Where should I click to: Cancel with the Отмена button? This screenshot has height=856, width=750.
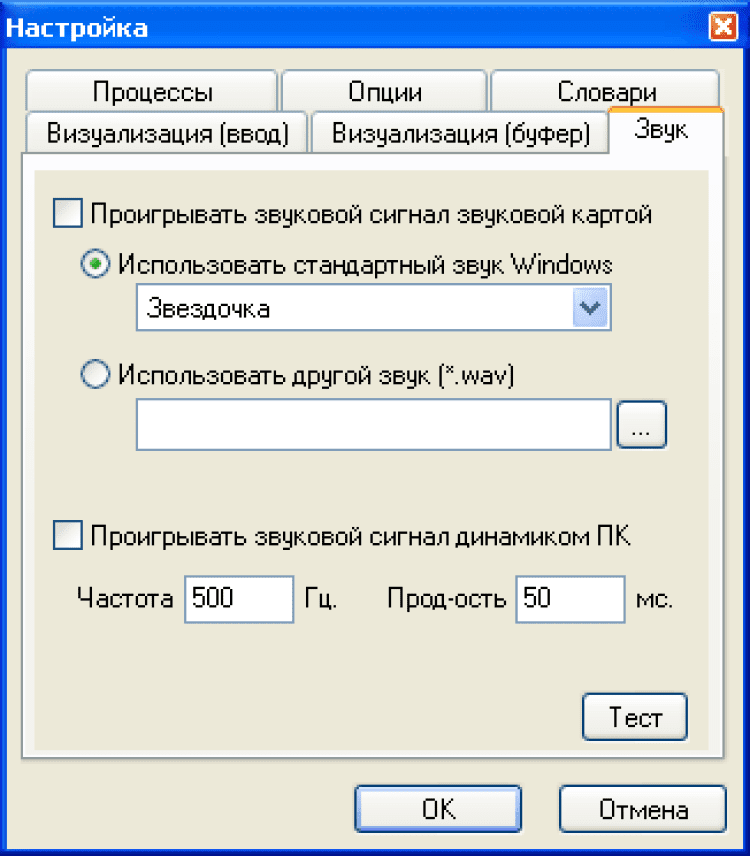coord(642,808)
